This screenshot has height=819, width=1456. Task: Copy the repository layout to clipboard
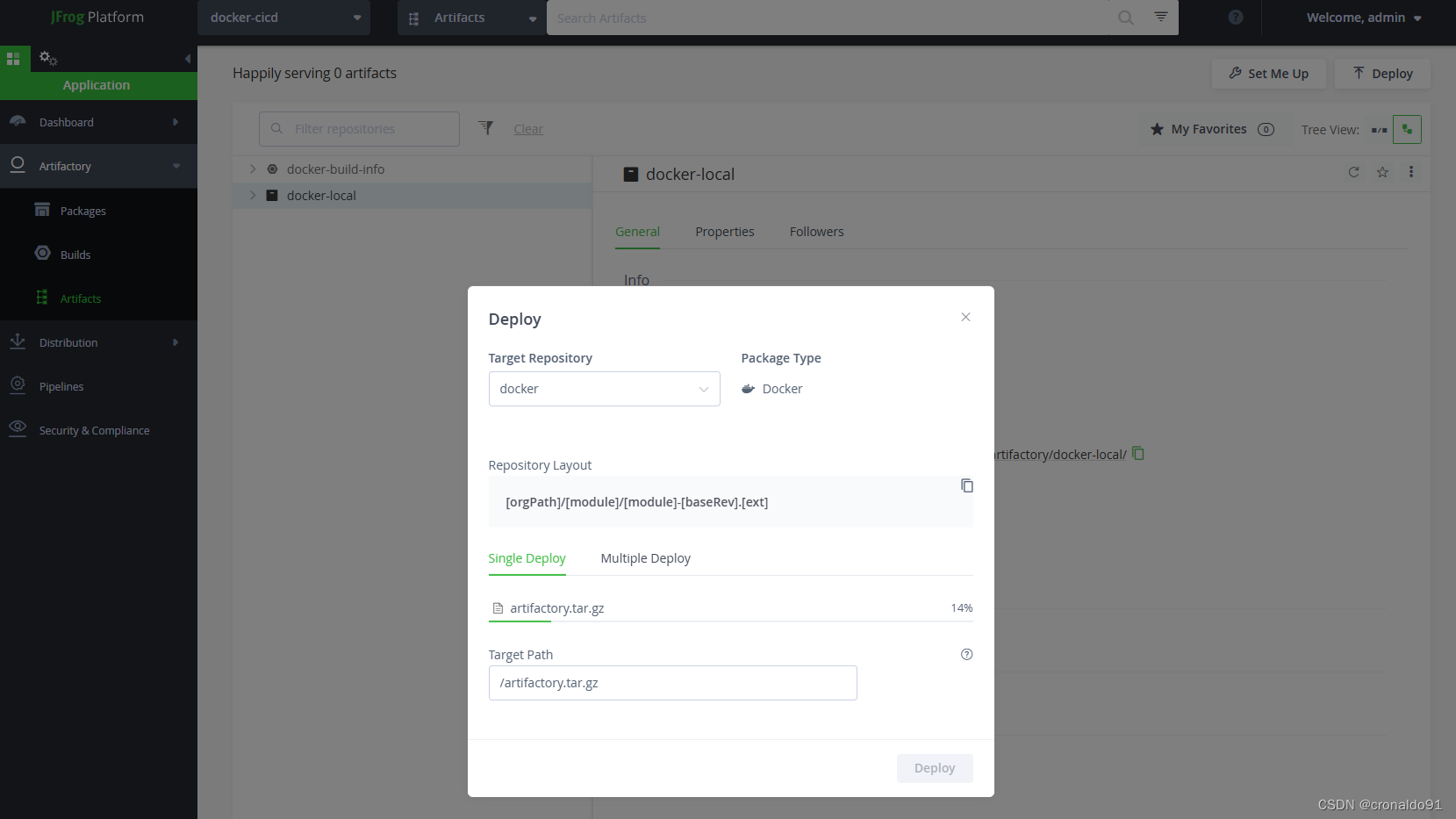click(x=966, y=485)
